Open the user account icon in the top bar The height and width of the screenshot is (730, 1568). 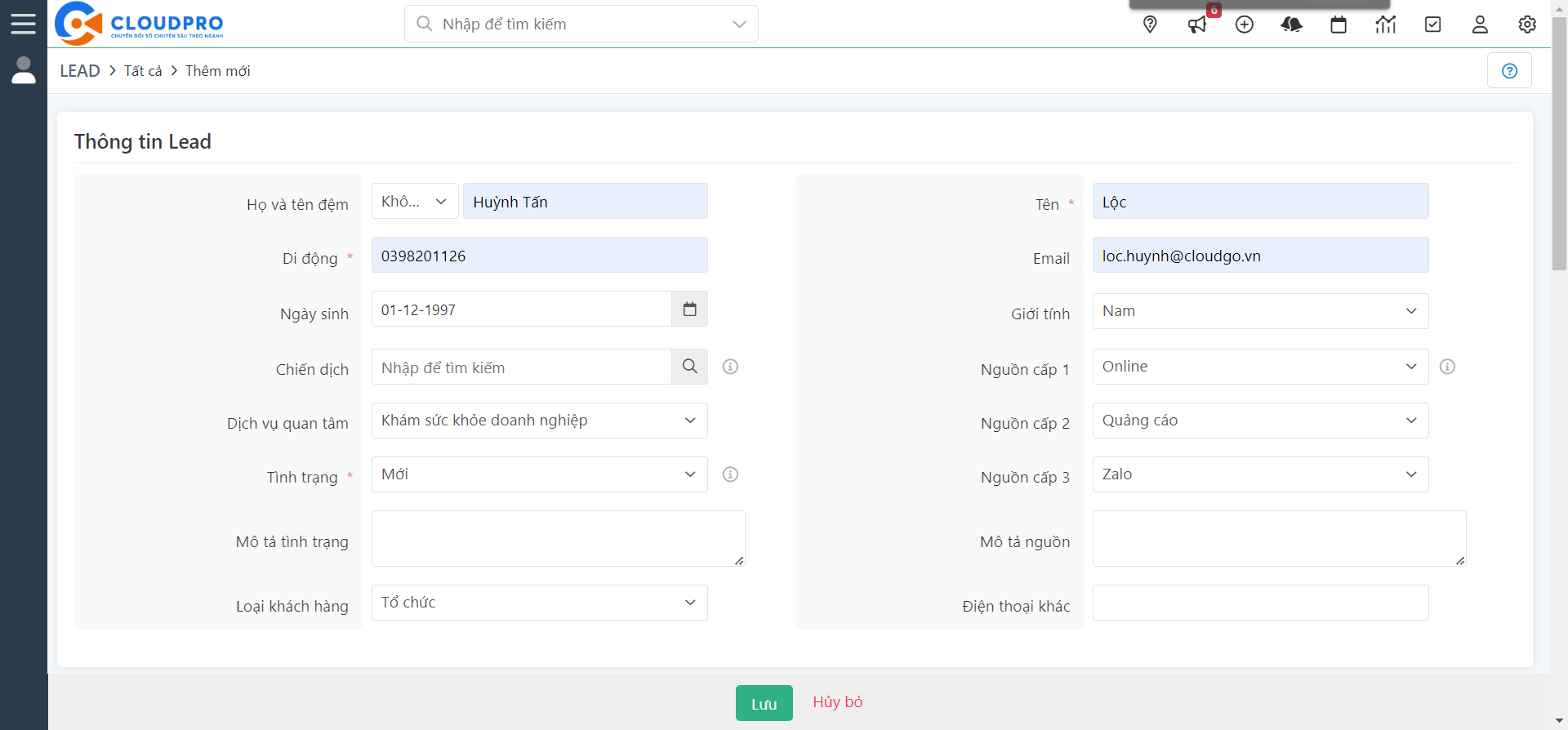1480,24
